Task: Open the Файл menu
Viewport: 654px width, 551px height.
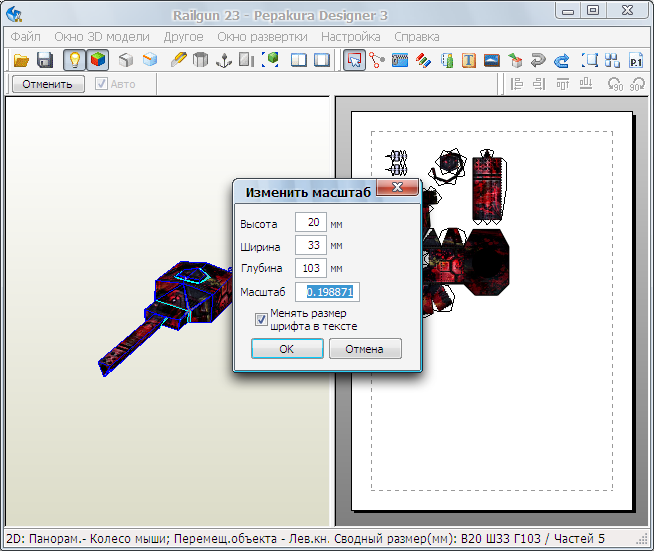Action: pos(25,37)
